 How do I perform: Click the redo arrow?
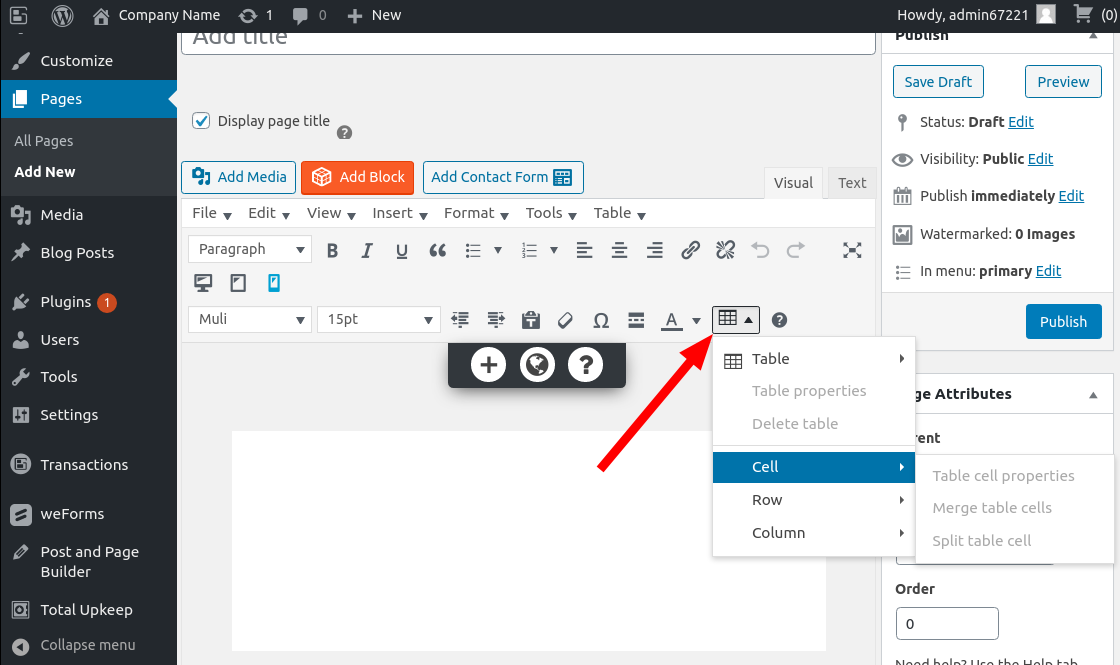tap(796, 250)
